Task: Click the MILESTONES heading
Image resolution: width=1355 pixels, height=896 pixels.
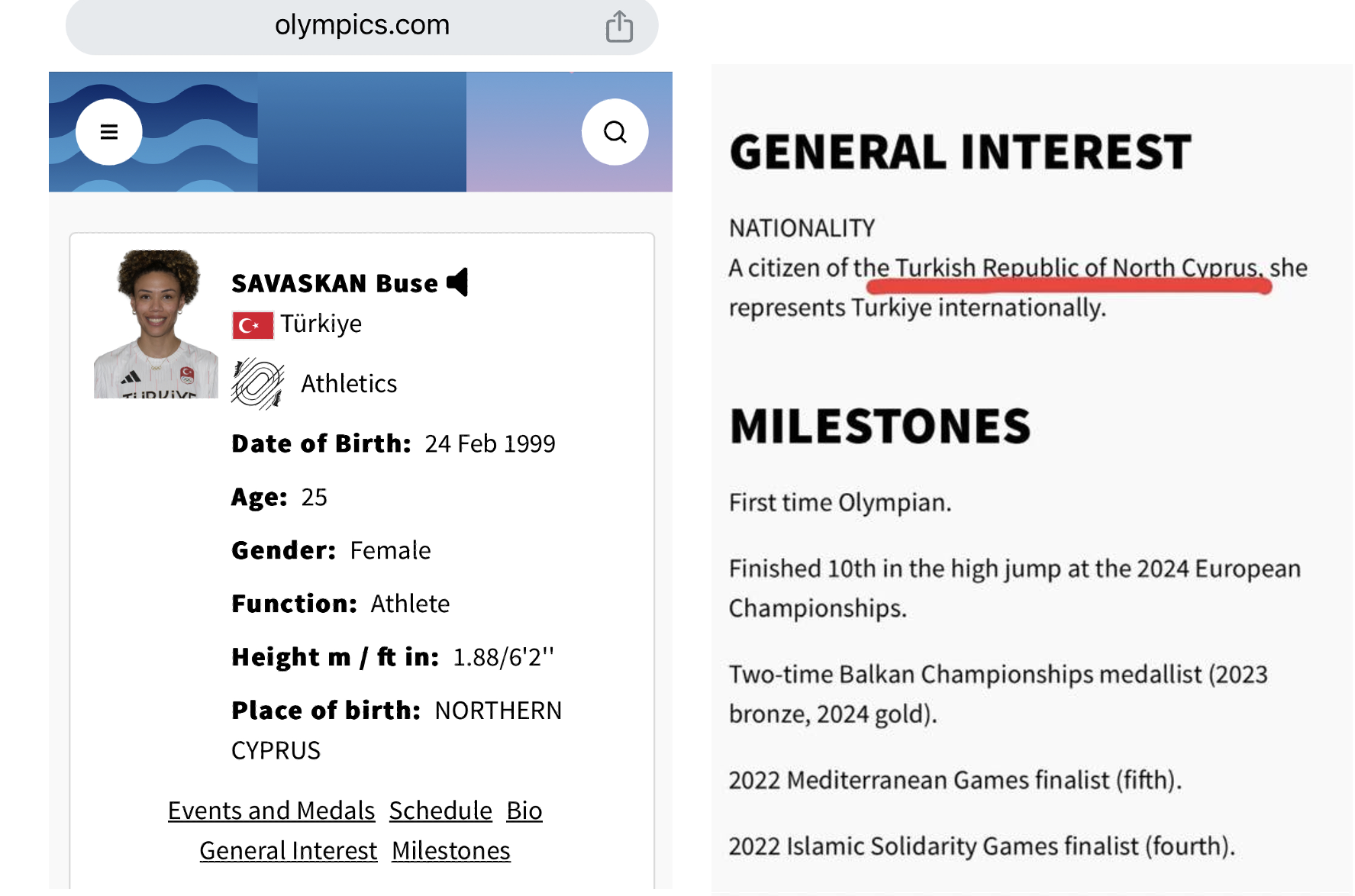Action: pyautogui.click(x=880, y=426)
